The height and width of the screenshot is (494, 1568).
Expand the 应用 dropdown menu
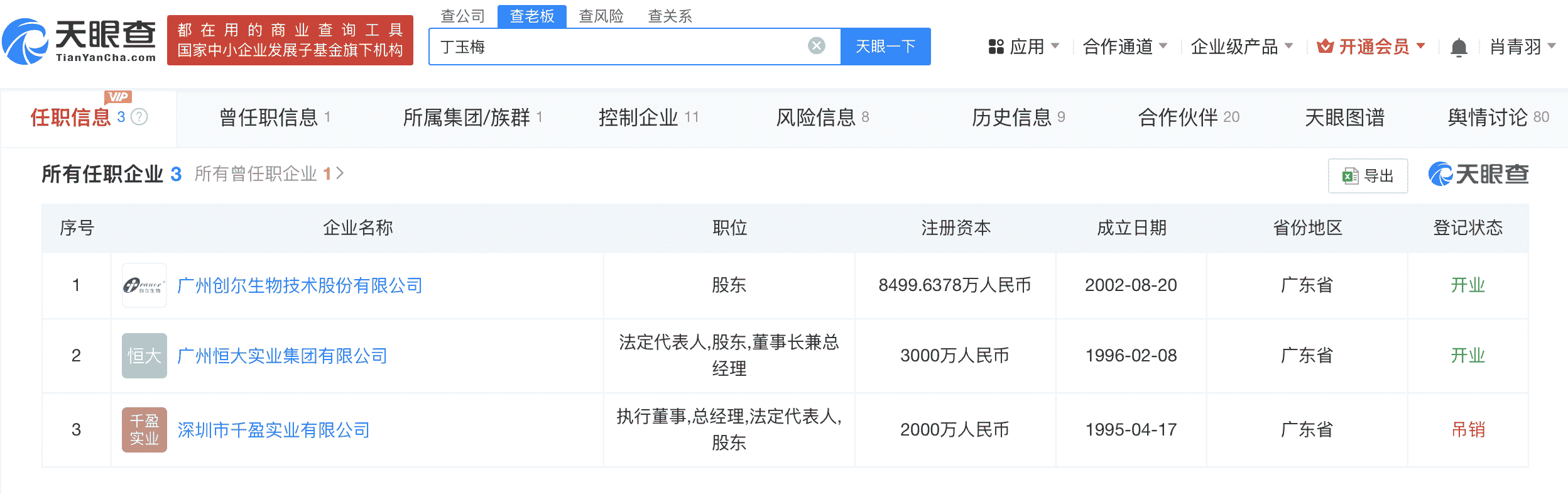[1024, 47]
